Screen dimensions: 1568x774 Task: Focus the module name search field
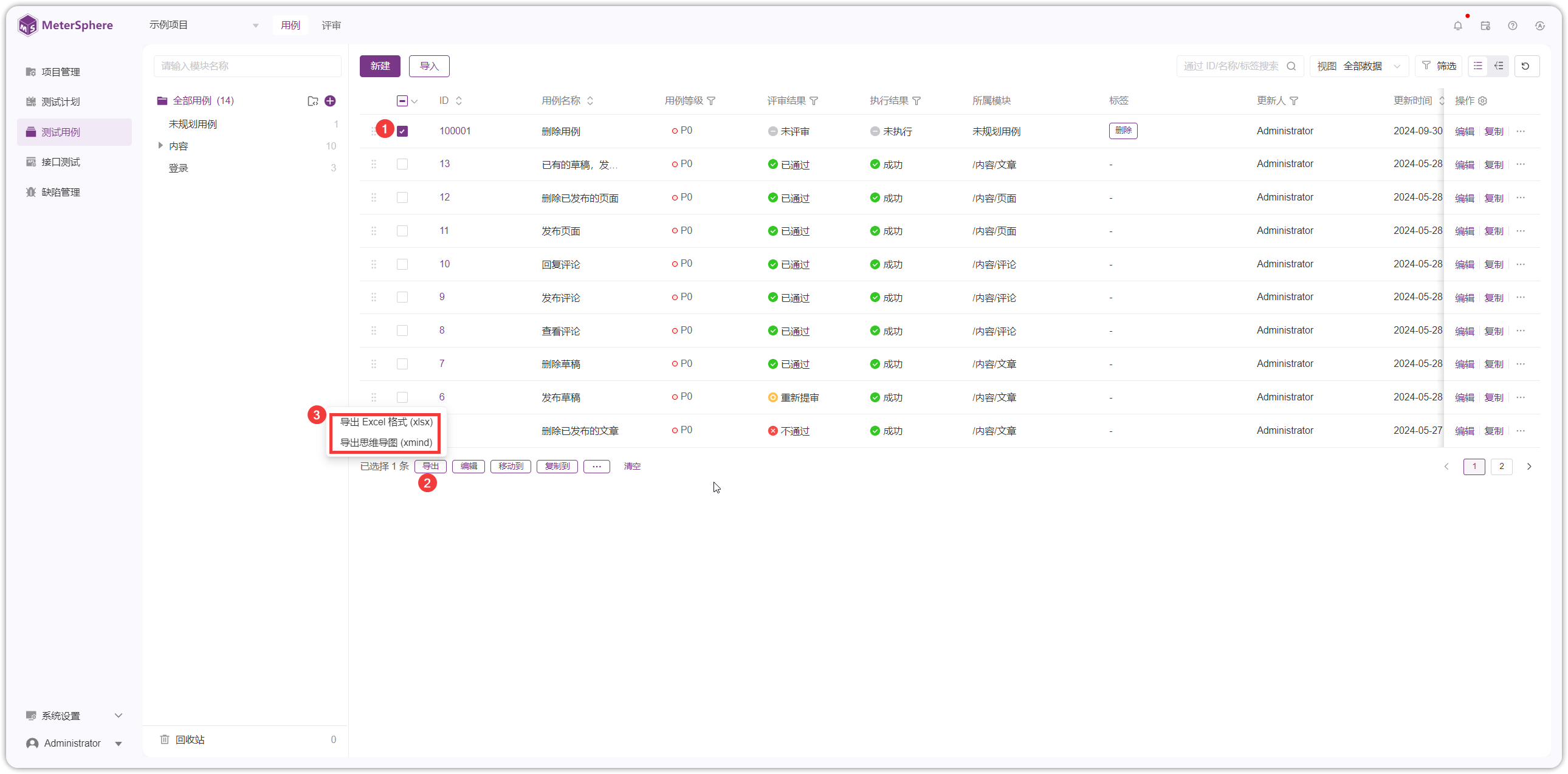(x=247, y=66)
